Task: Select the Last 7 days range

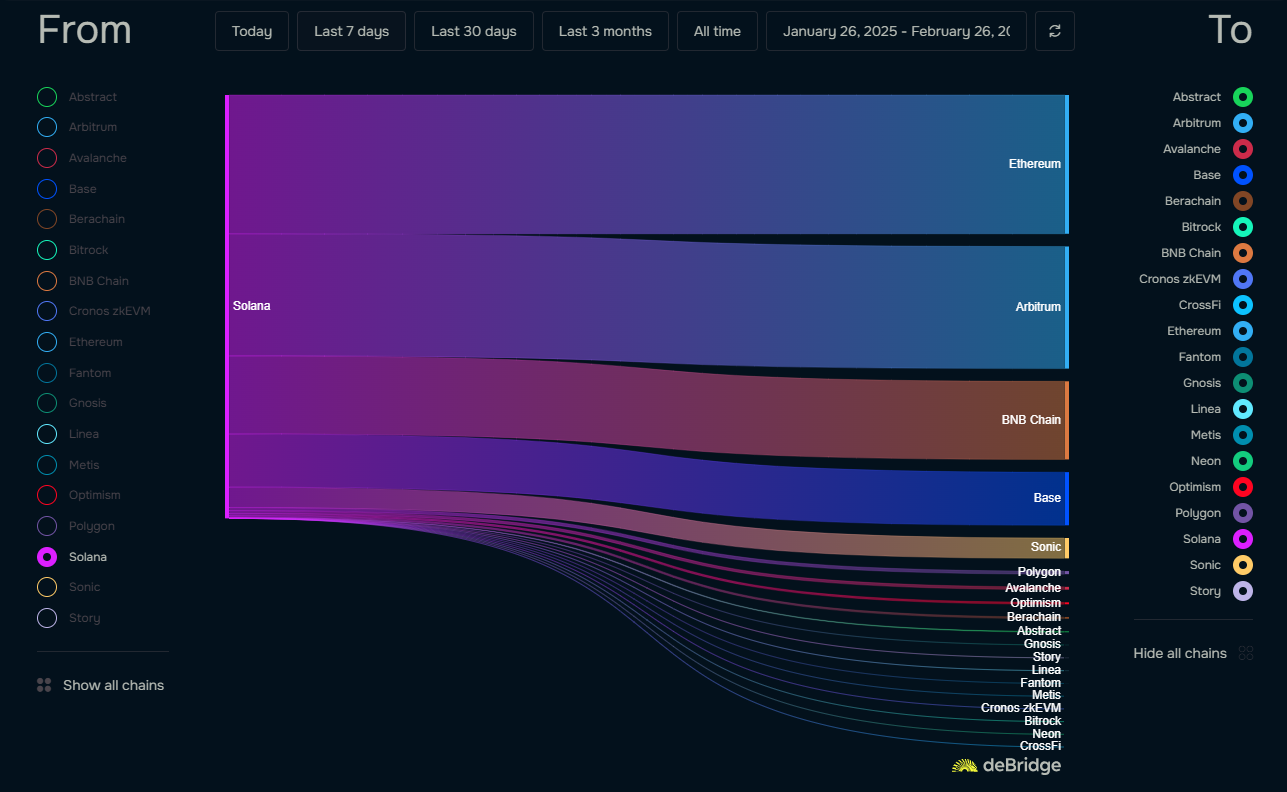Action: point(351,31)
